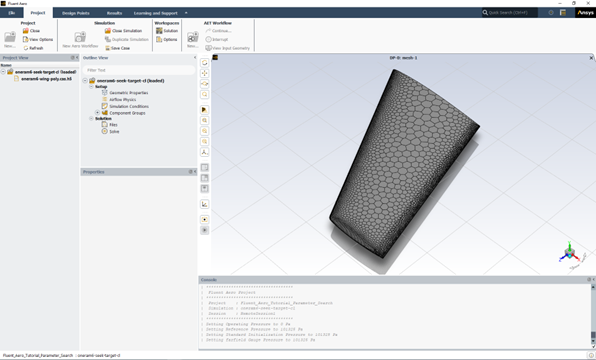Click the third disabled layout icon in the viewport toolbar
596x360 pixels.
[204, 189]
